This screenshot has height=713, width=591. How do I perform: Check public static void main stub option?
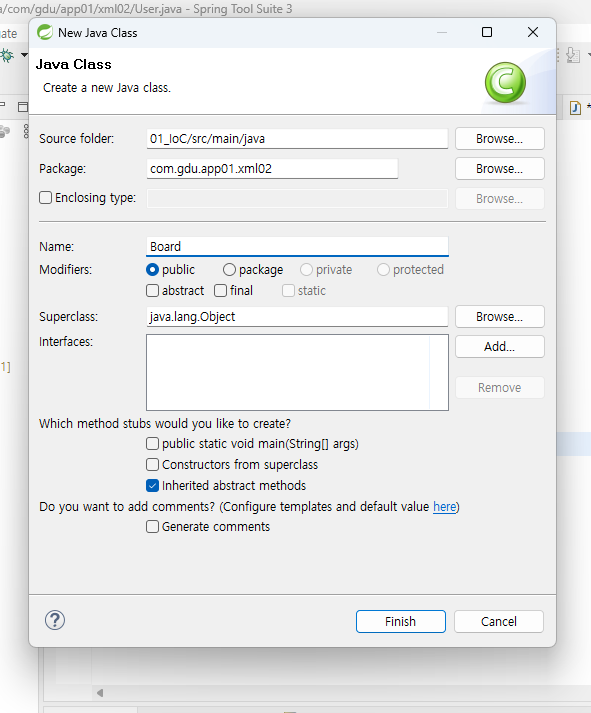(x=152, y=443)
